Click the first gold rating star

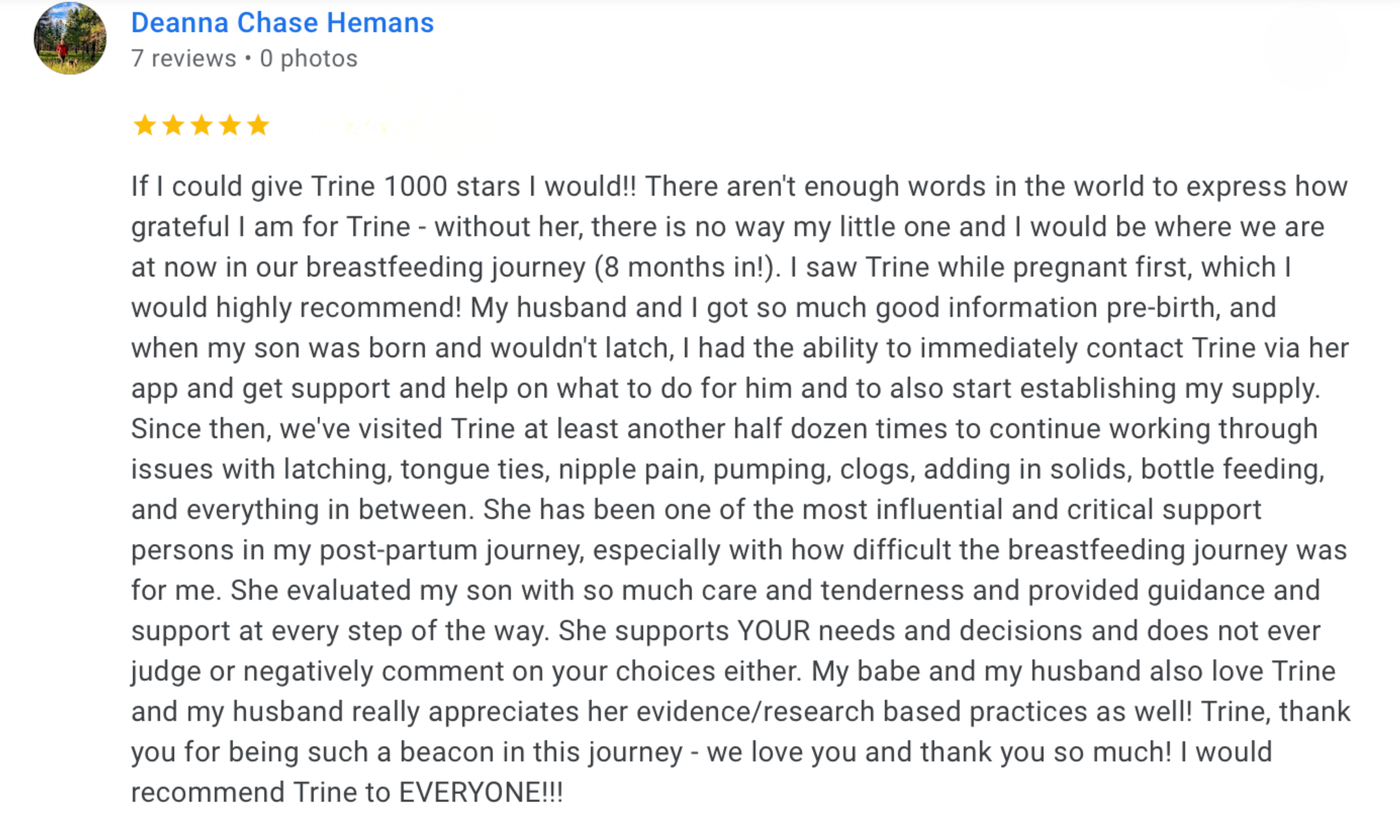tap(145, 125)
